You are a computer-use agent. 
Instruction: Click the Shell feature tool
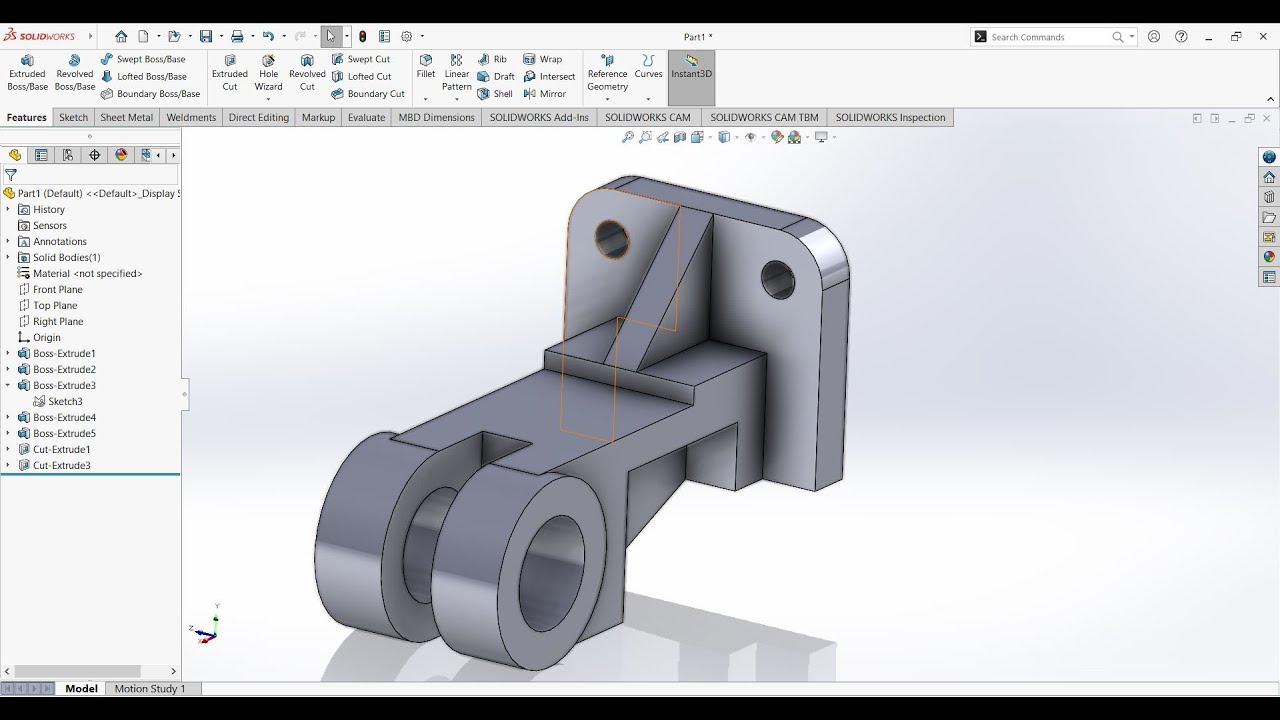coord(495,94)
